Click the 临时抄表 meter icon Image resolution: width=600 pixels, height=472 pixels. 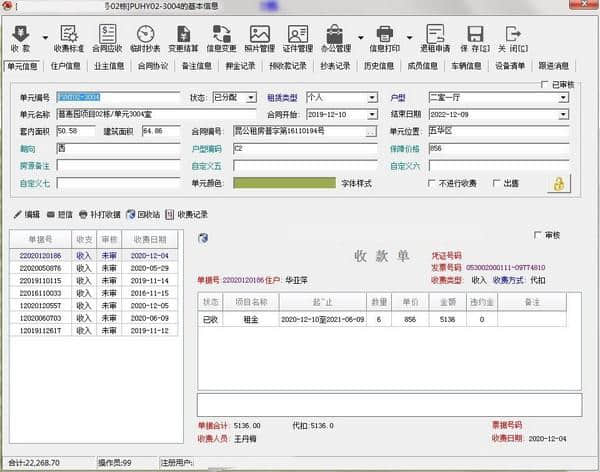point(145,38)
